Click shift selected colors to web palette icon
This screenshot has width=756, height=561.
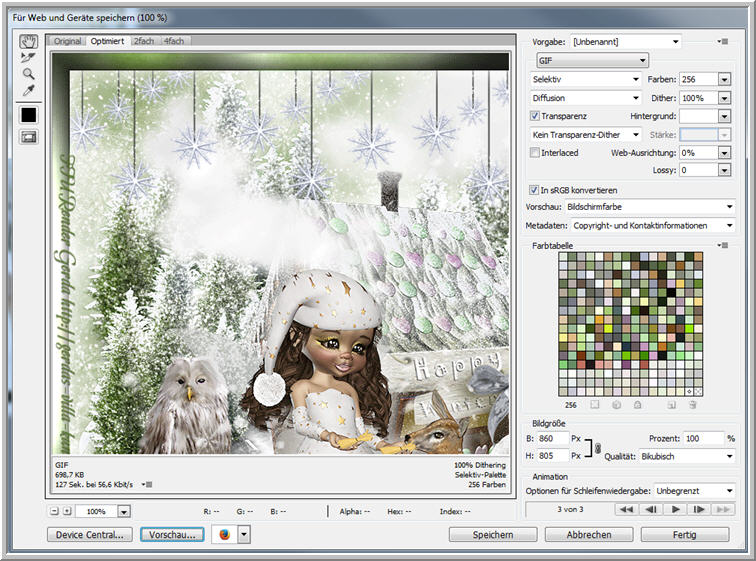tap(616, 405)
